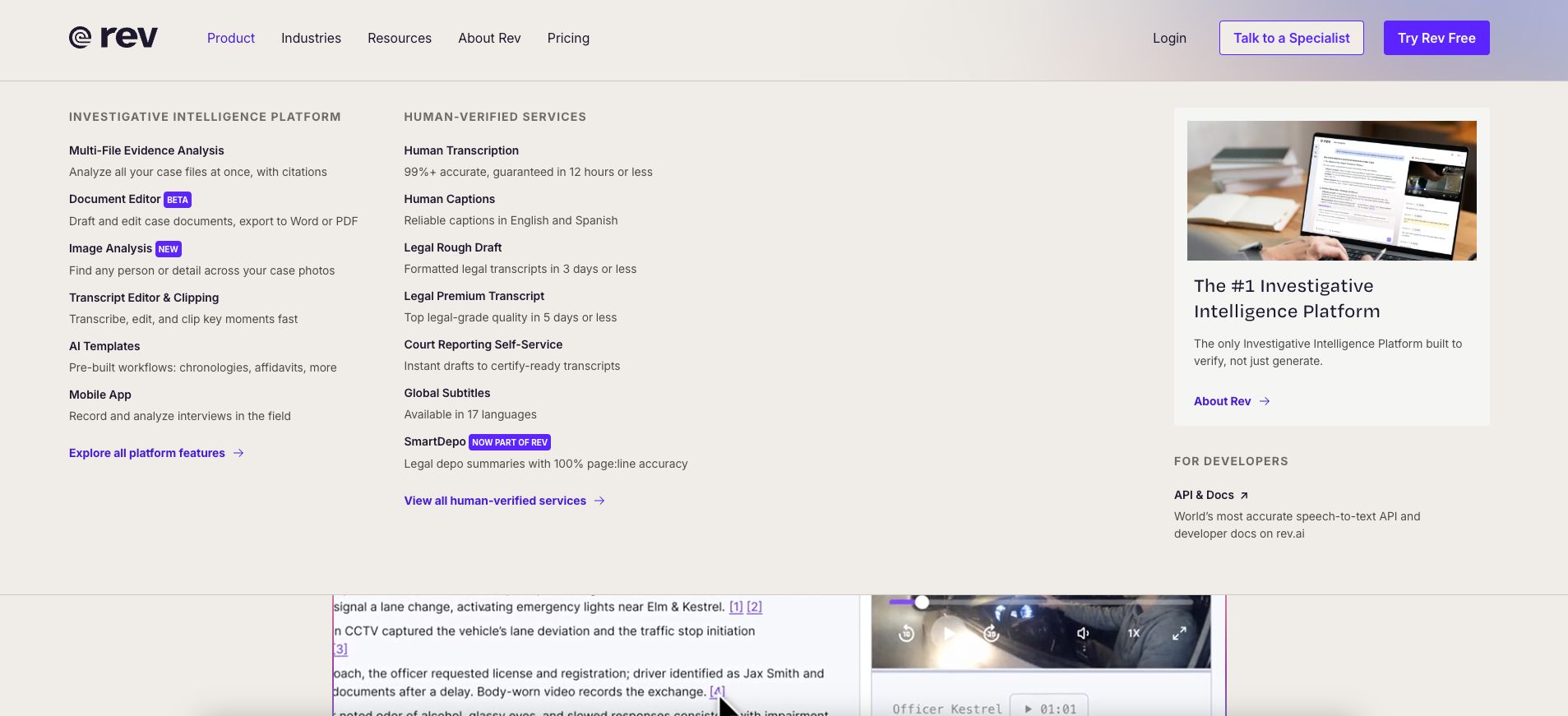Click The #1 Investigative Intelligence Platform heading
1568x716 pixels.
(1287, 298)
